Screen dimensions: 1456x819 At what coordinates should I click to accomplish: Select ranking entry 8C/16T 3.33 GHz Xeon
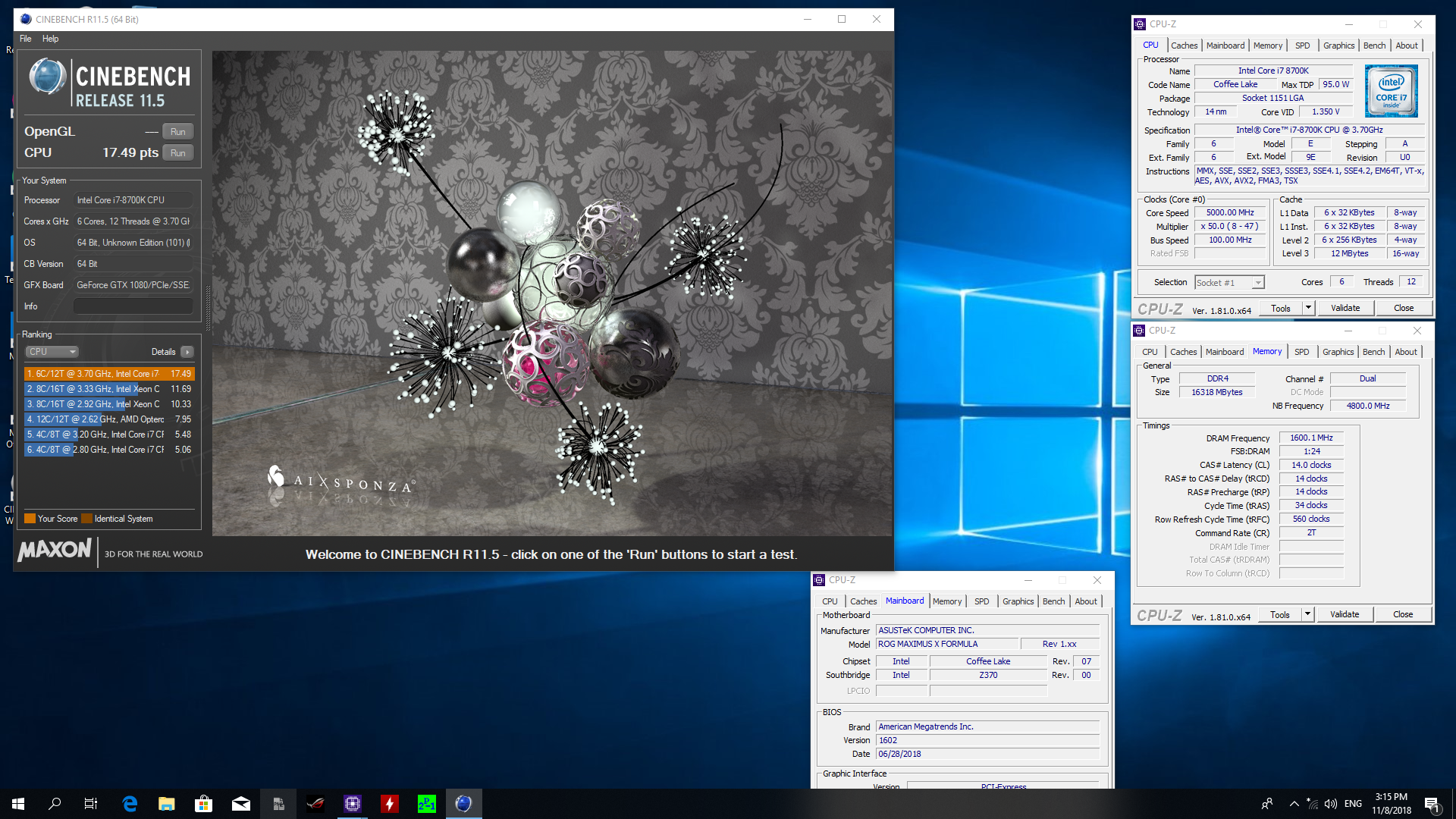pos(109,389)
